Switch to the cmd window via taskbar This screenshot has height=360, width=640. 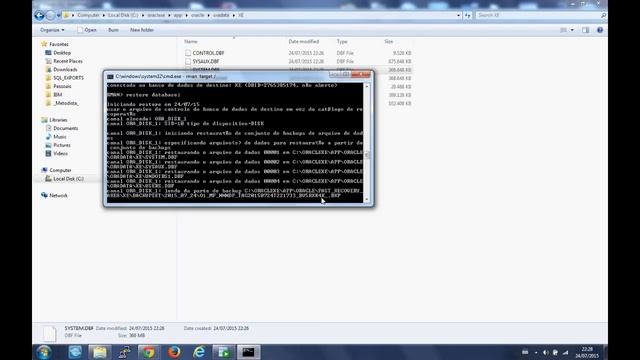point(249,352)
